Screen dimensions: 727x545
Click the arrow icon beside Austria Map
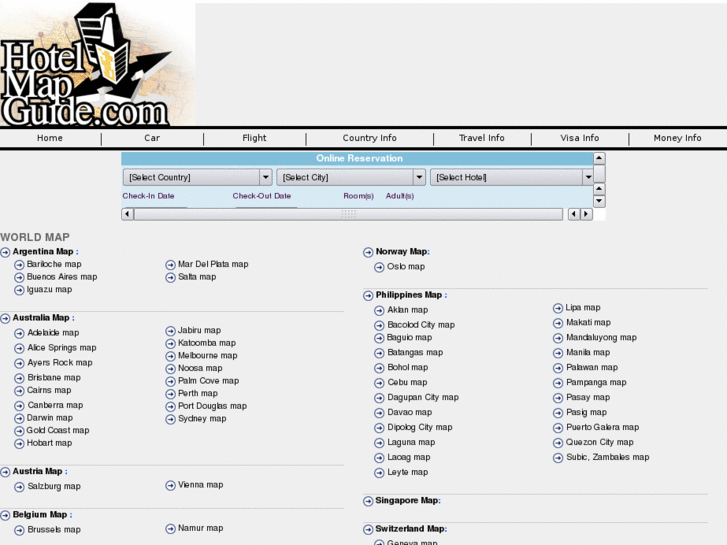(5, 472)
